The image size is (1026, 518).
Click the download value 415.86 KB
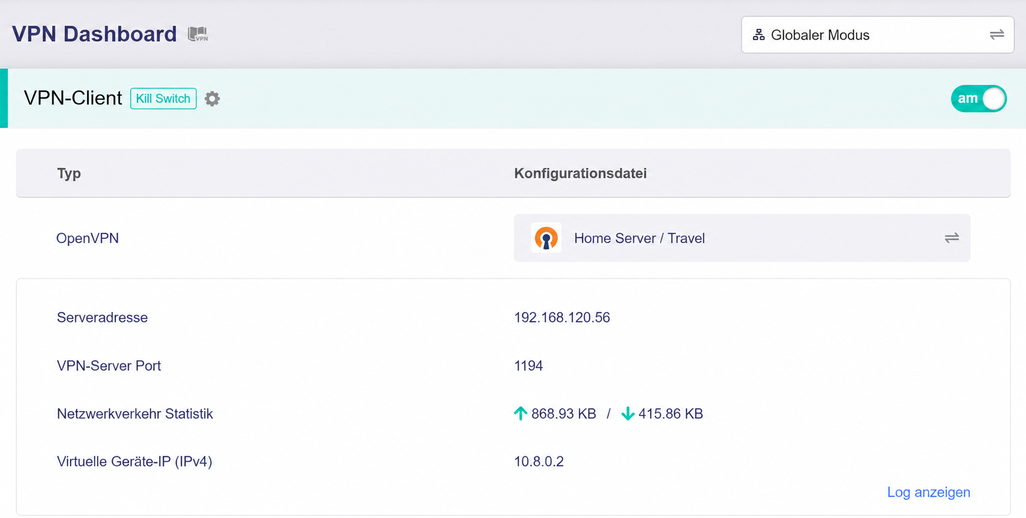click(671, 413)
